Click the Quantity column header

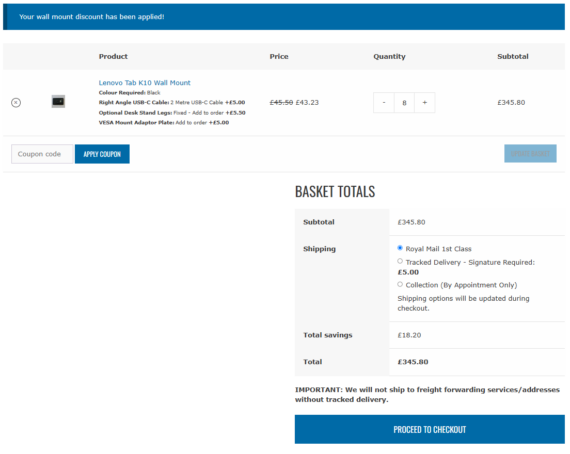point(389,56)
